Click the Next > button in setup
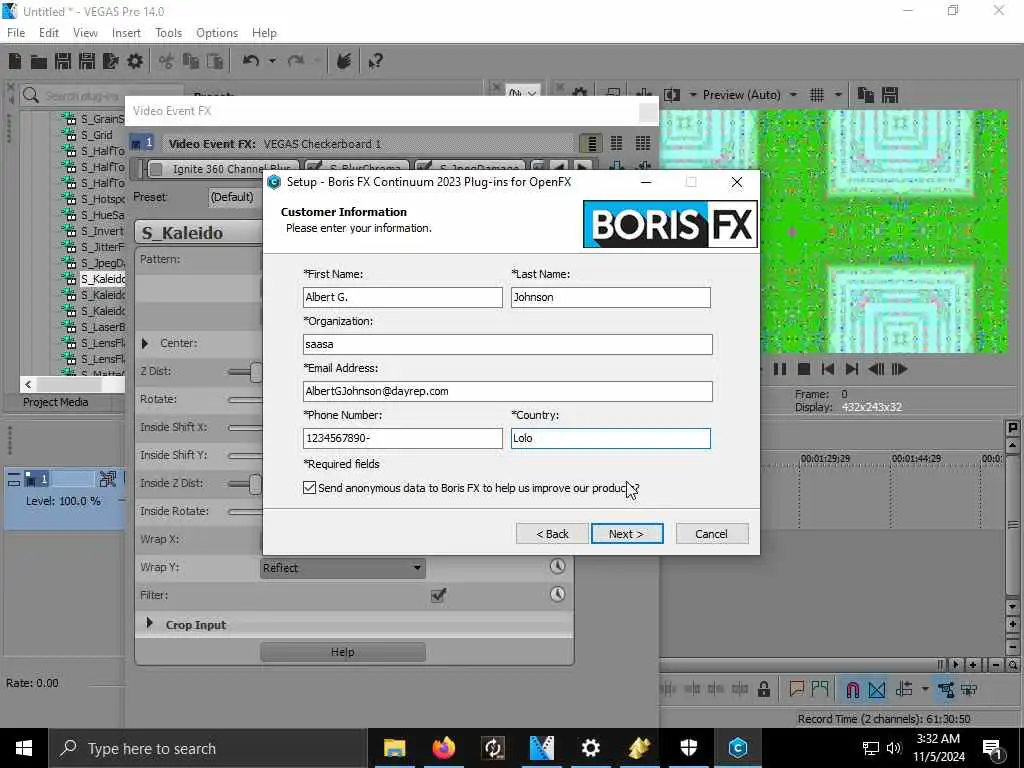This screenshot has height=768, width=1024. (627, 534)
